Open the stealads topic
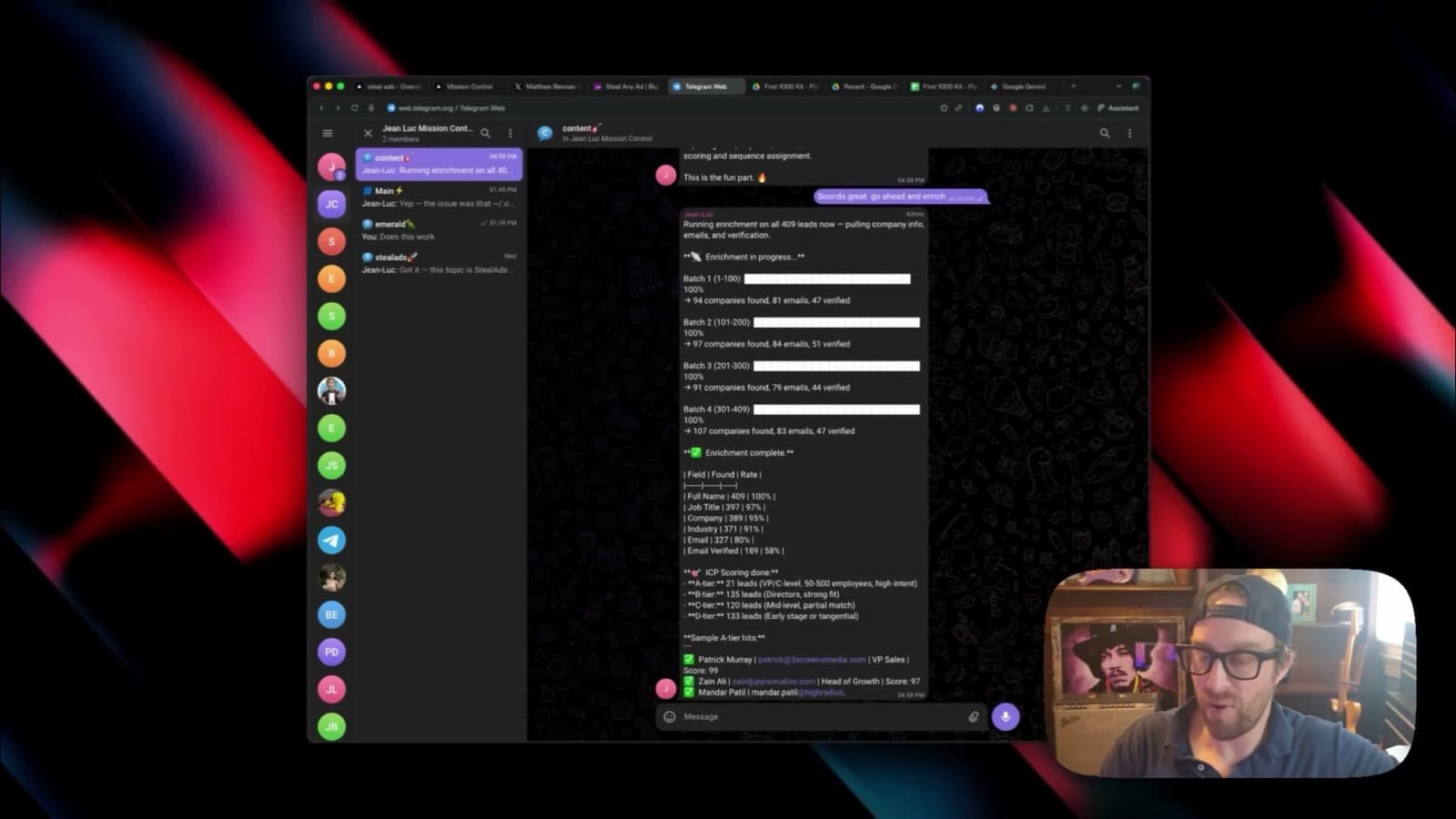The width and height of the screenshot is (1456, 819). tap(440, 263)
